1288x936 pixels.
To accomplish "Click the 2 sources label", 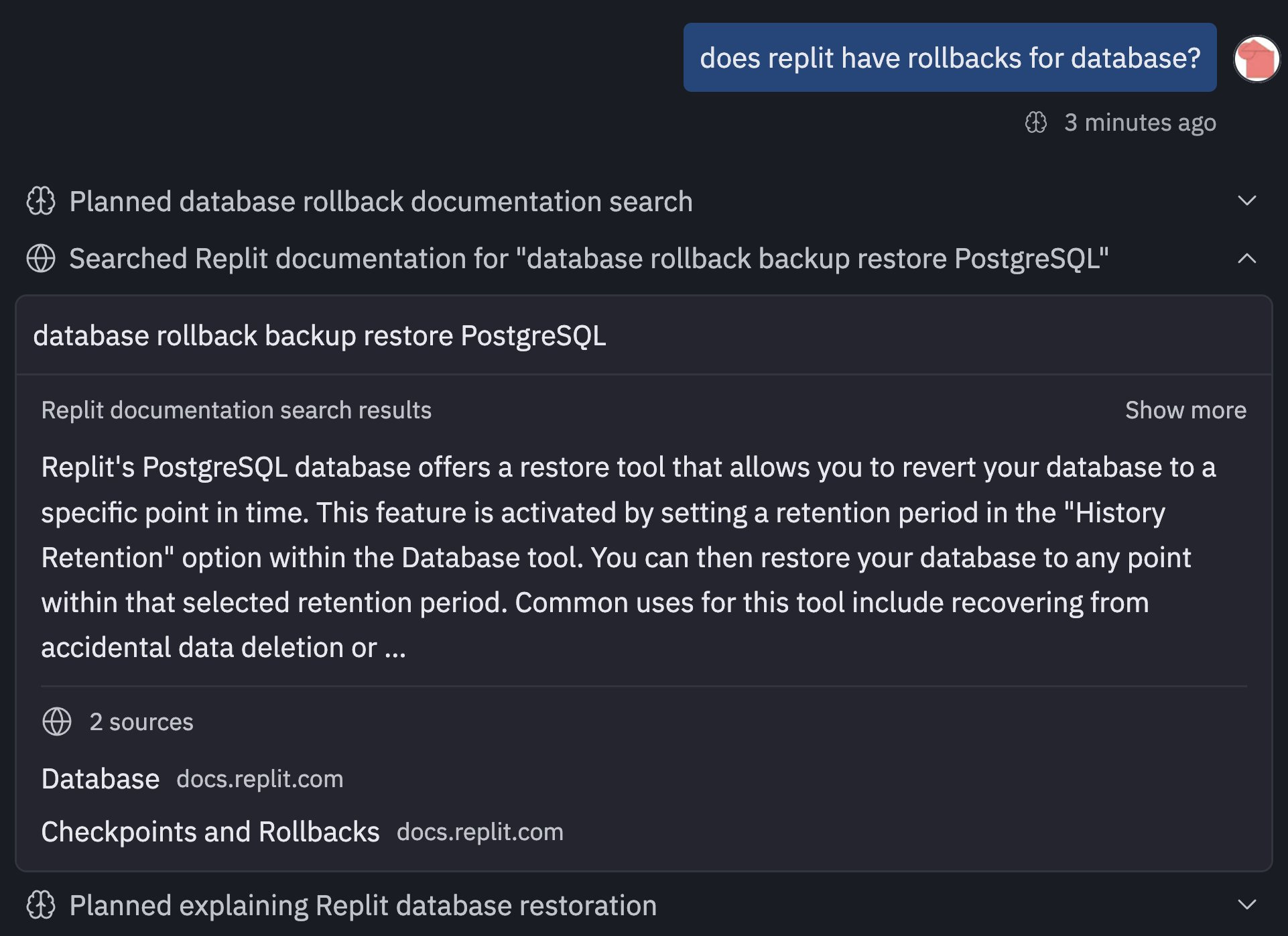I will coord(141,722).
